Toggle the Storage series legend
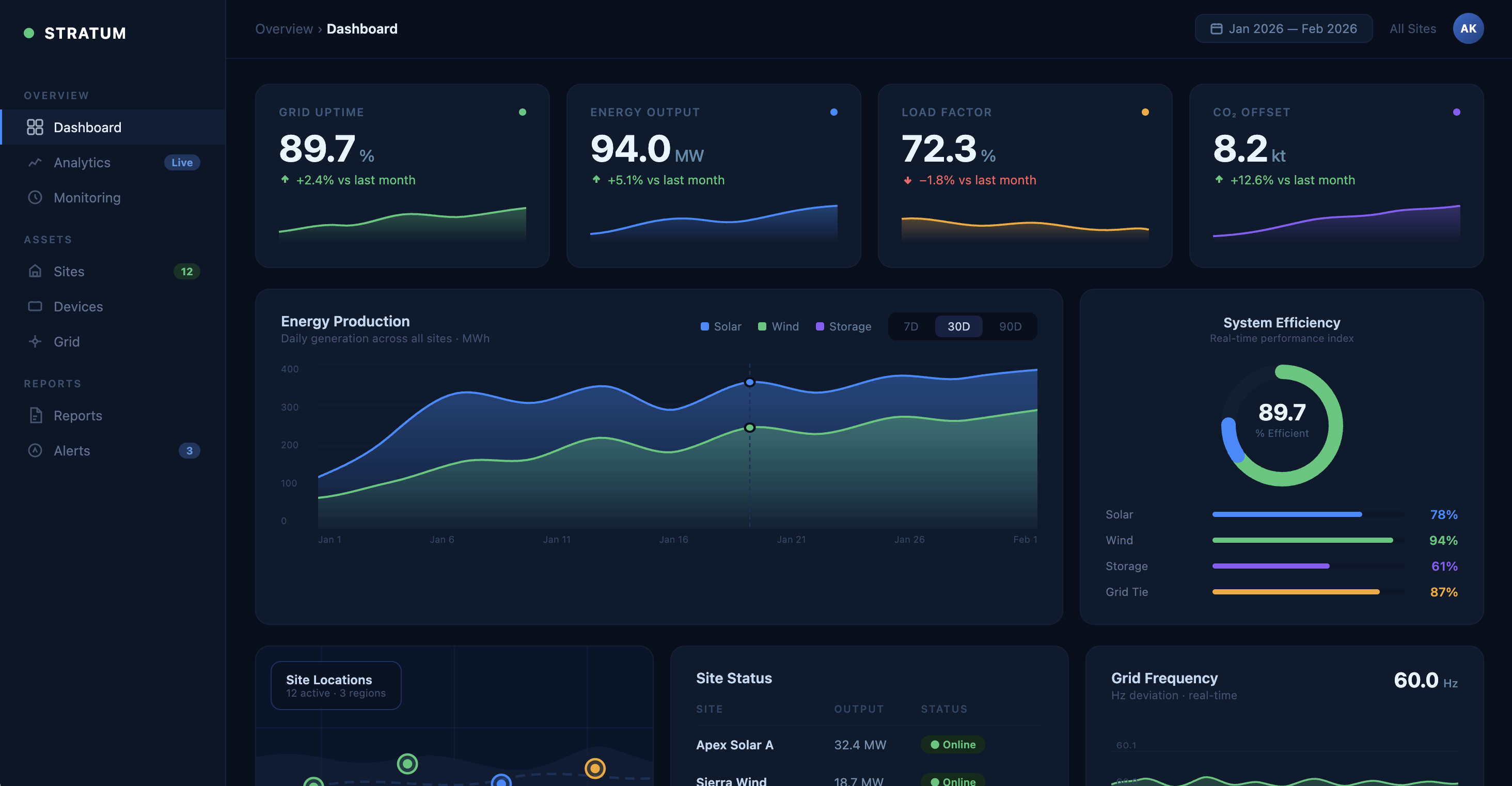This screenshot has width=1512, height=786. (x=843, y=326)
